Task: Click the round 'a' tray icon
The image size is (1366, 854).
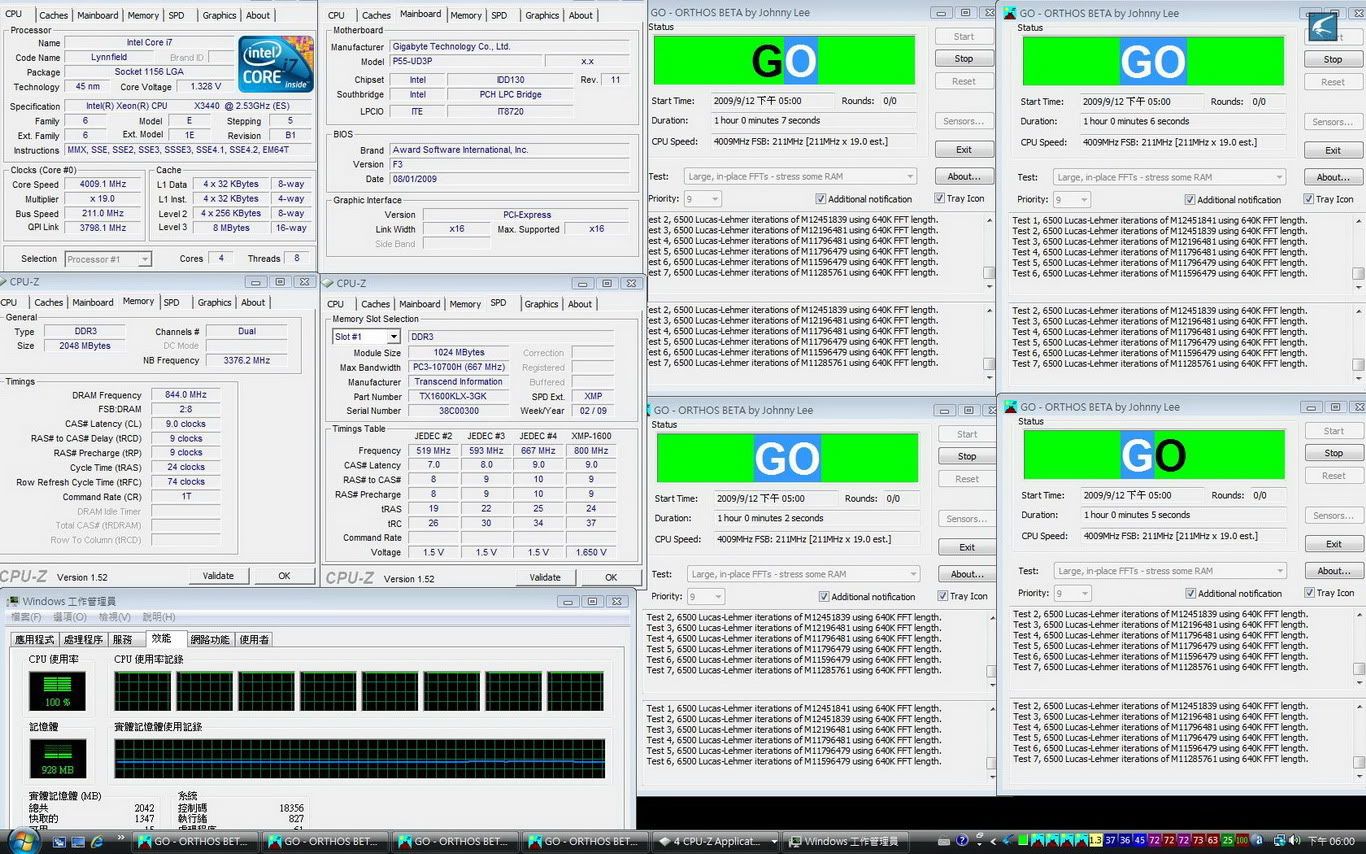Action: point(1257,841)
